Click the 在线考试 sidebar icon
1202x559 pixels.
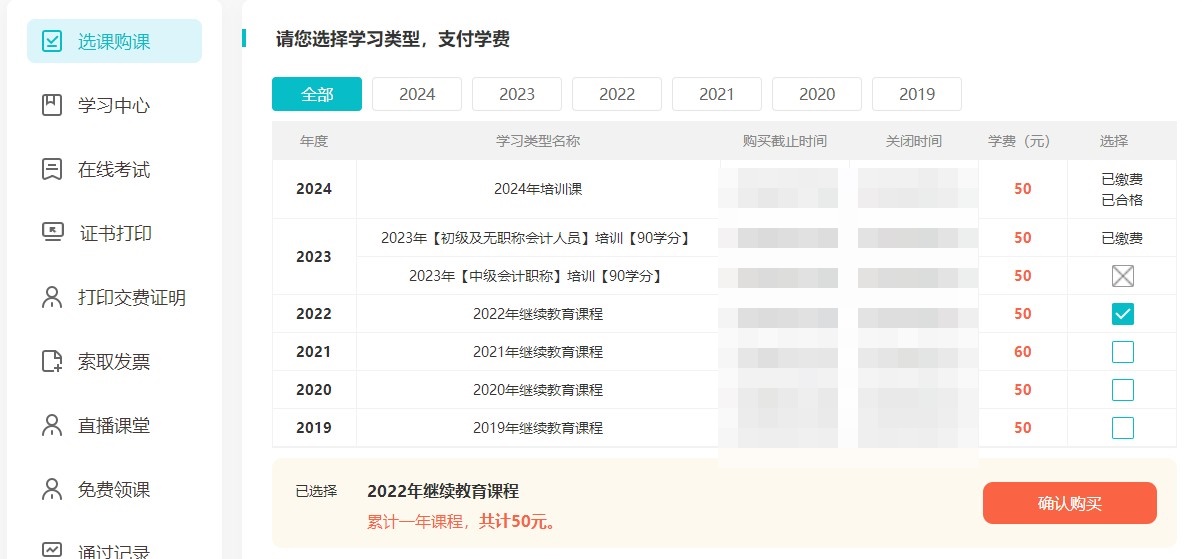[52, 169]
